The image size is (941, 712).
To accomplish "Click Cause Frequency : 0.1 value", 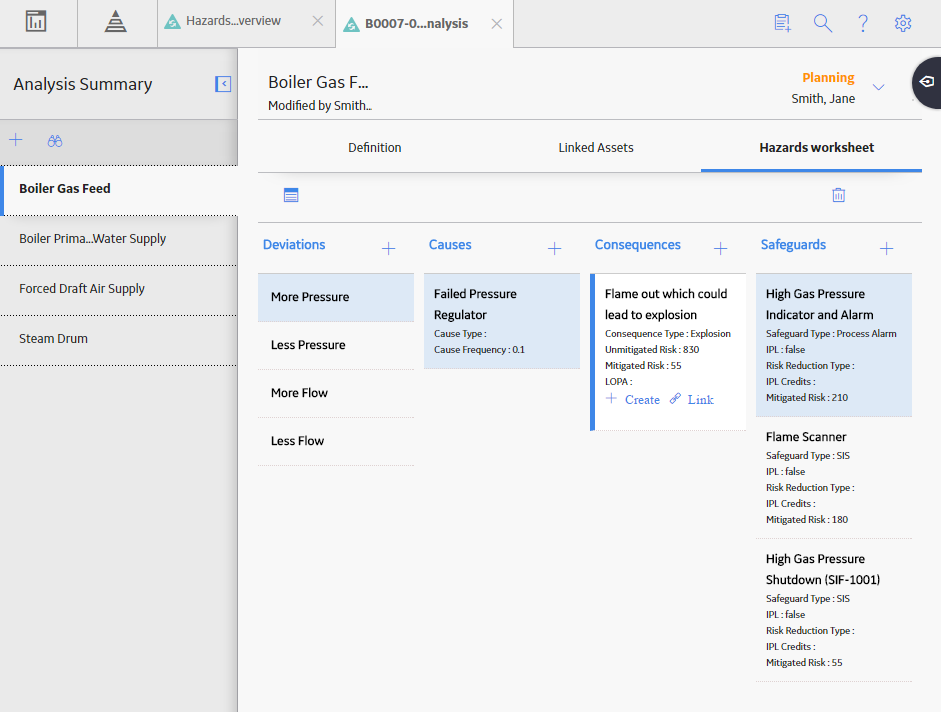I will 479,349.
